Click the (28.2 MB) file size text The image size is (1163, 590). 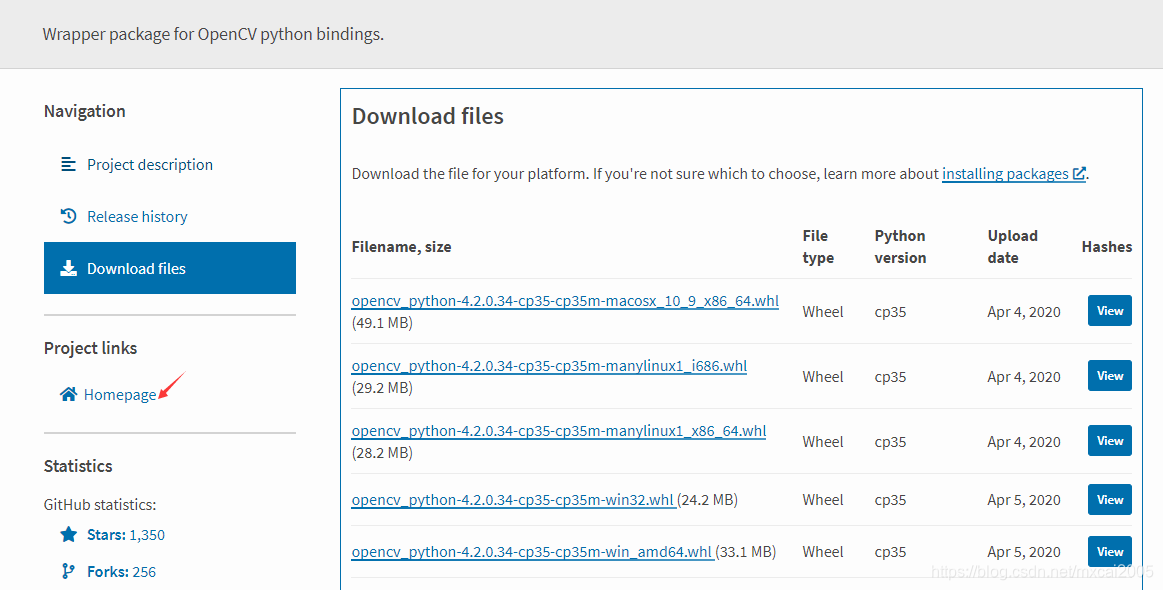tap(382, 453)
